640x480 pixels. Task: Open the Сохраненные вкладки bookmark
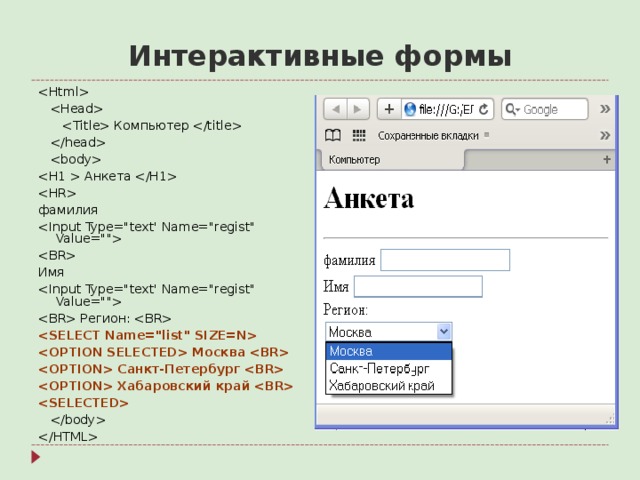coord(428,136)
